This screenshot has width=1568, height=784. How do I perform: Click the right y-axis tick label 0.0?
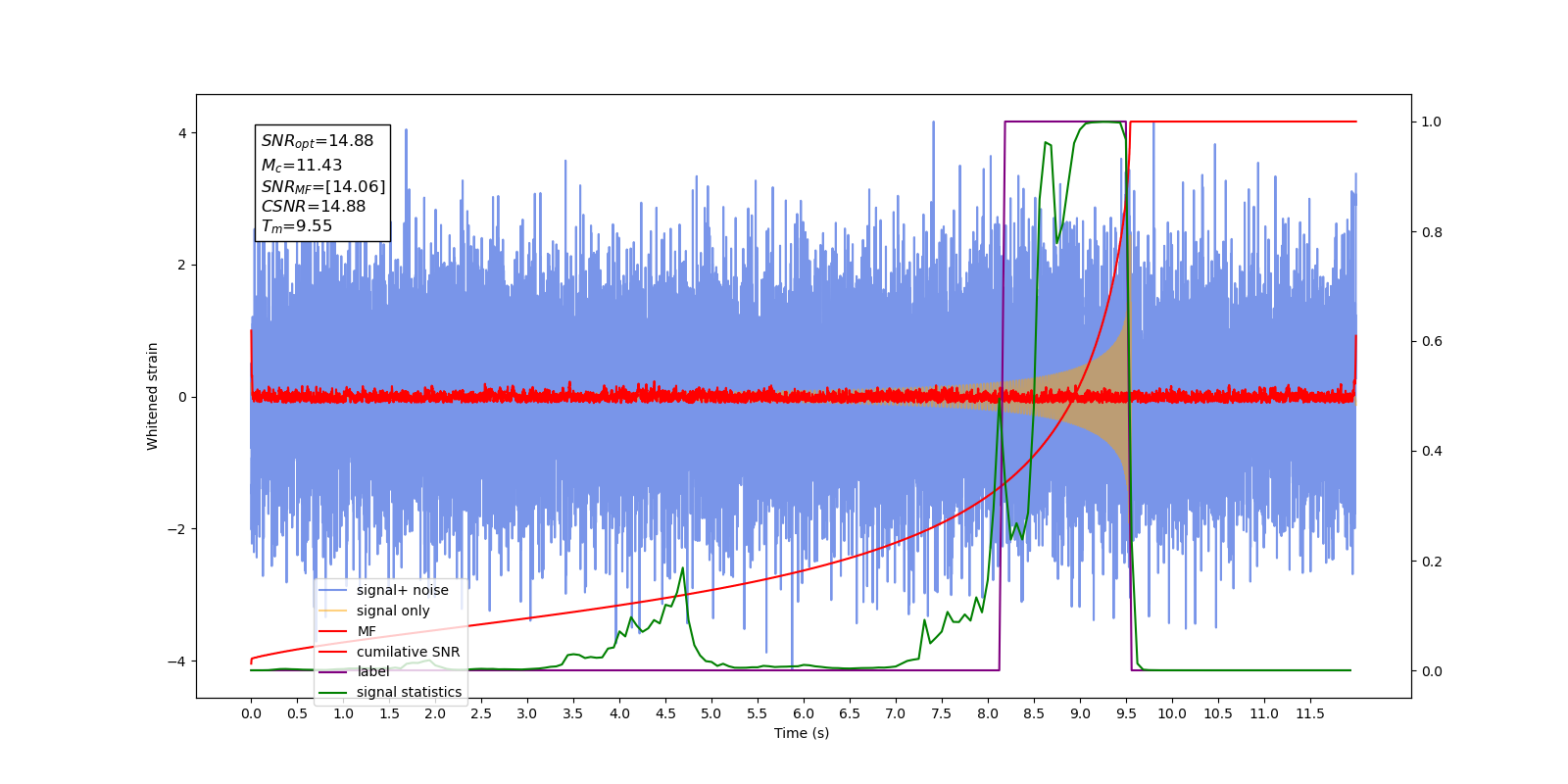[1432, 671]
